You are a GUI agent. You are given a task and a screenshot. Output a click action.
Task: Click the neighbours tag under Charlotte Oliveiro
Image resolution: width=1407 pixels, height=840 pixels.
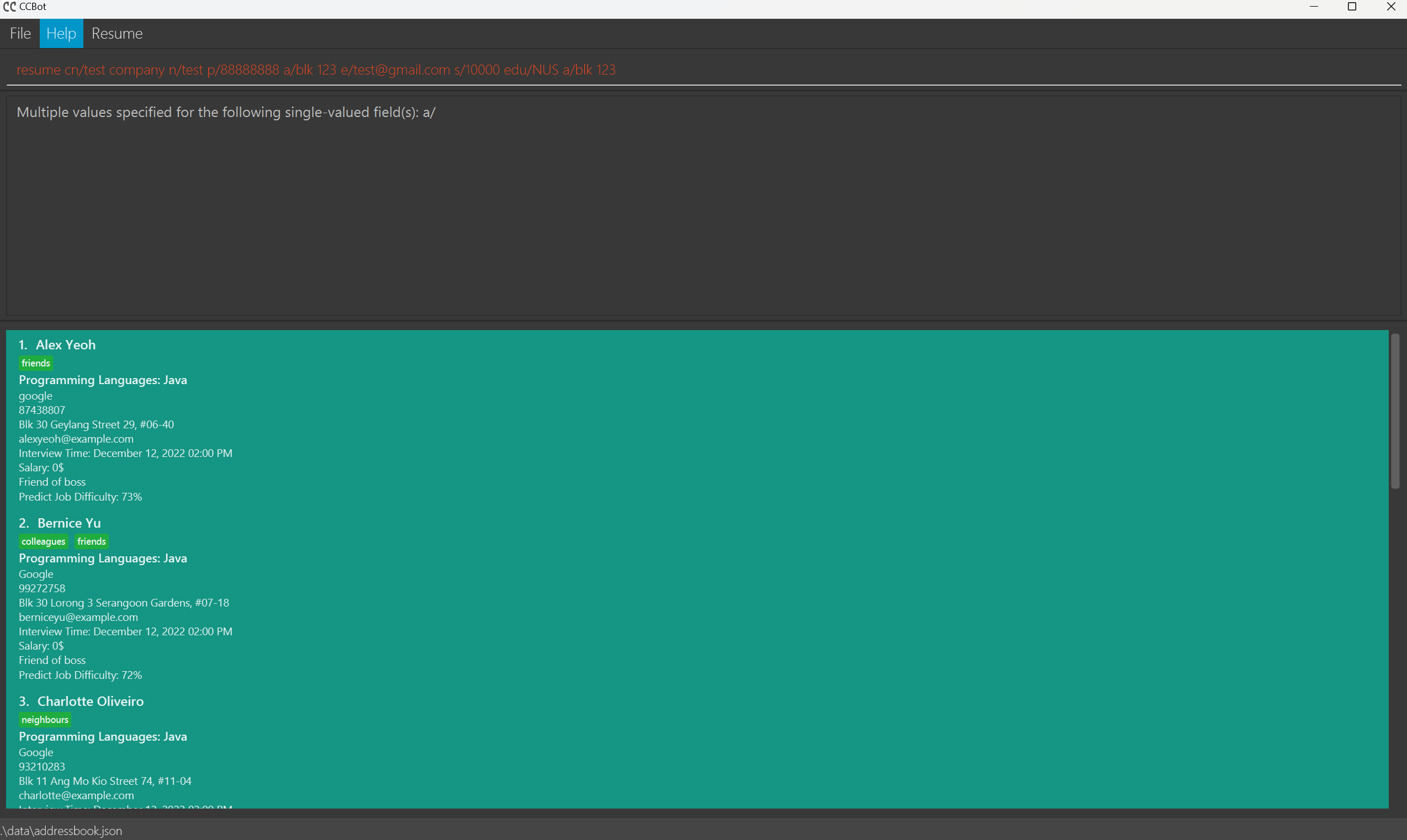pyautogui.click(x=45, y=720)
